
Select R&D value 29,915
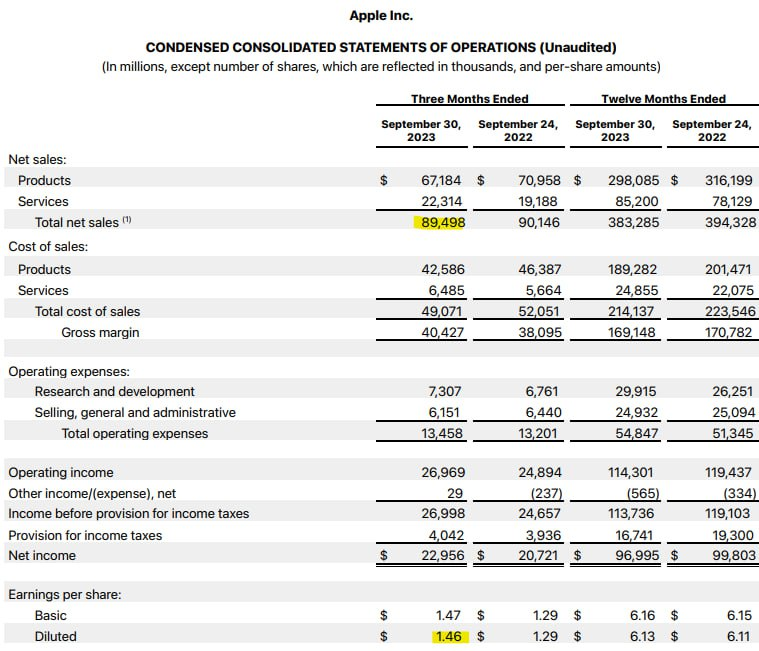[x=637, y=391]
